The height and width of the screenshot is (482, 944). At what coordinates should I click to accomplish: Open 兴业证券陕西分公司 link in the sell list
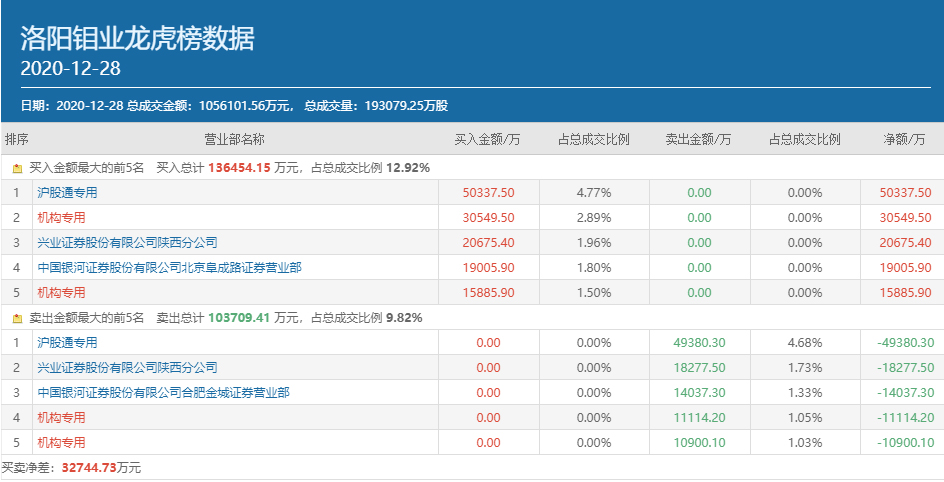click(x=127, y=368)
